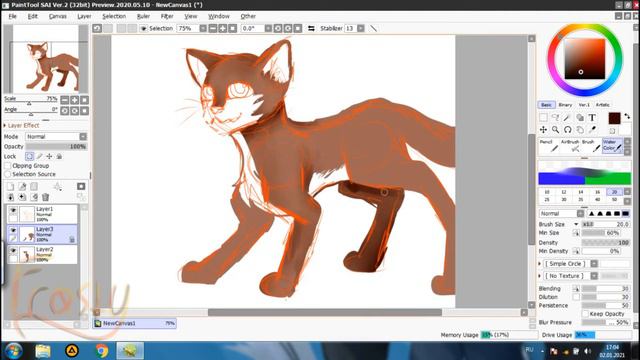
Task: Select the Rotate view tool
Action: point(567,130)
